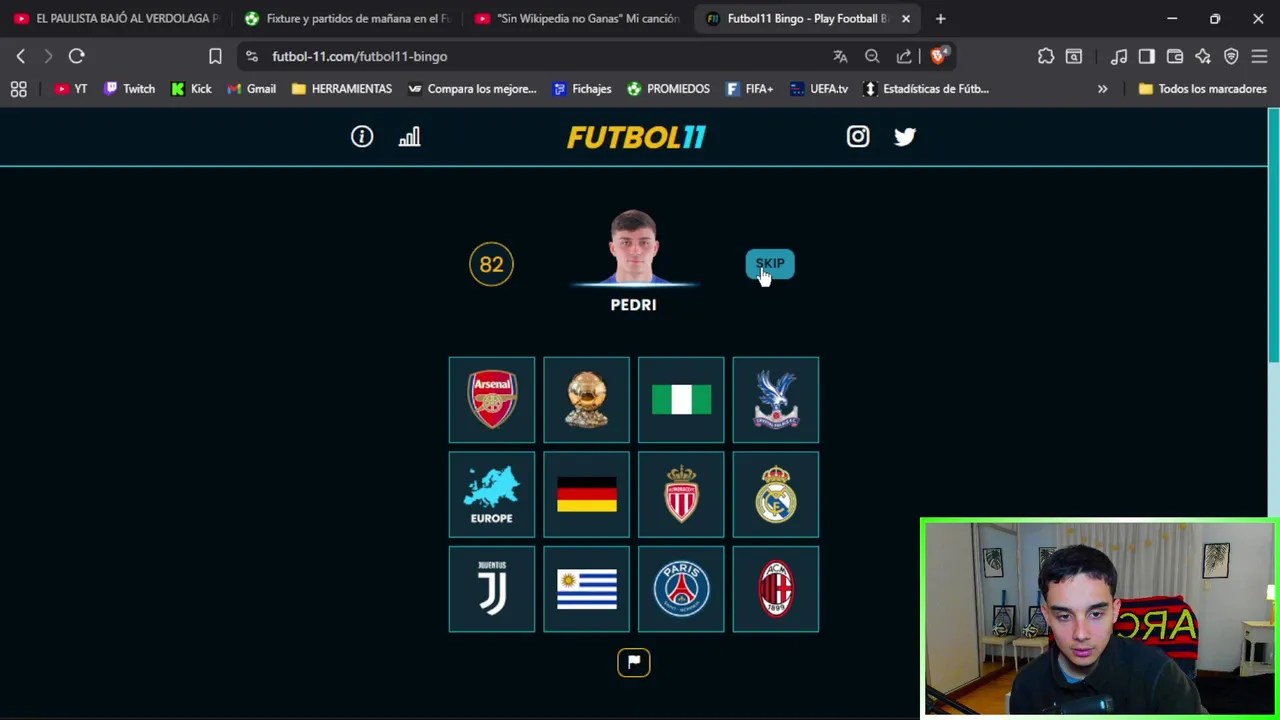Image resolution: width=1280 pixels, height=720 pixels.
Task: Select the Uruguay flag tile
Action: pyautogui.click(x=587, y=590)
